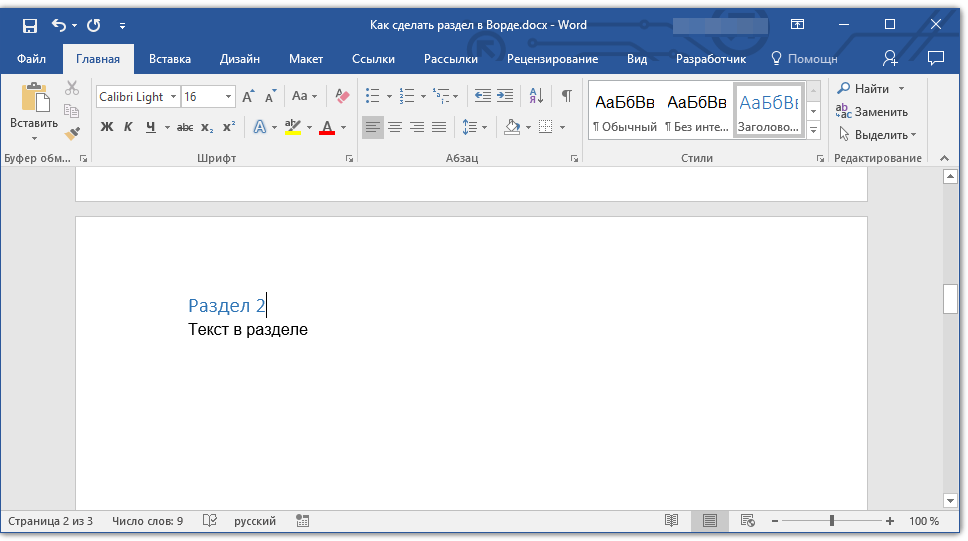Toggle Bold formatting (Ж)
This screenshot has width=968, height=541.
click(107, 127)
